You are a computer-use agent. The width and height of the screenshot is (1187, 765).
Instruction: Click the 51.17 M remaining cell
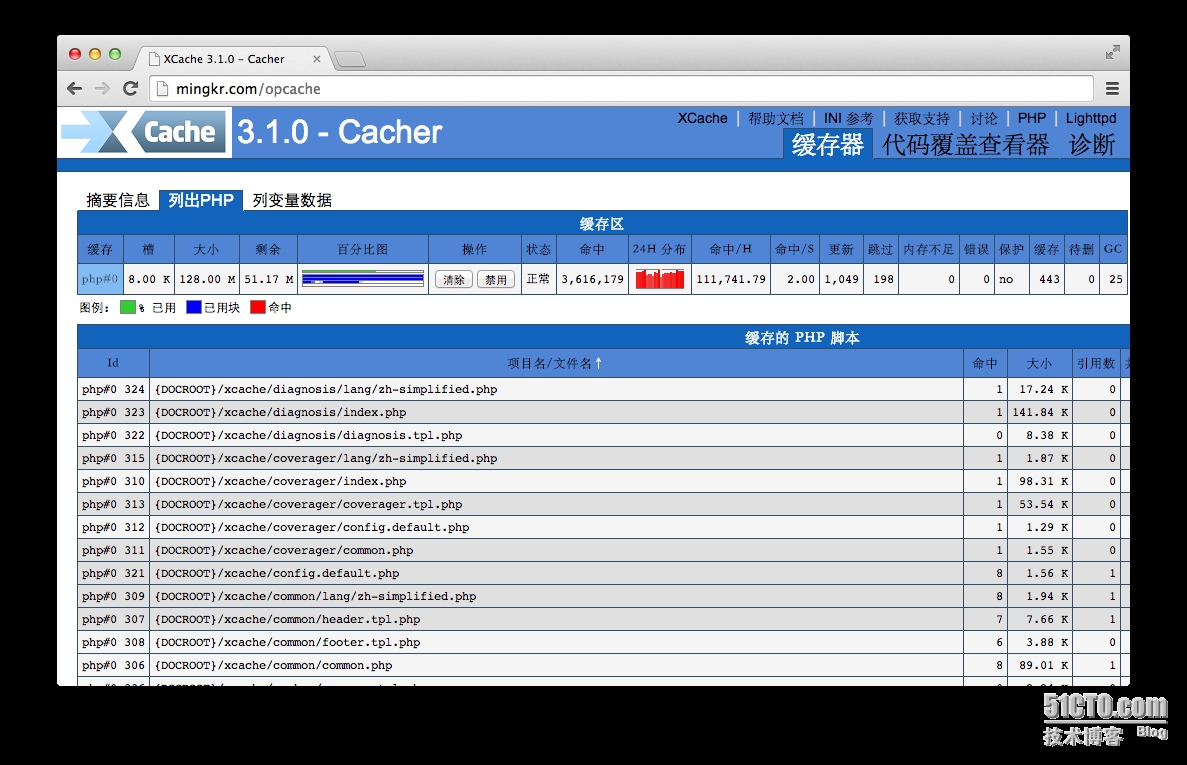tap(268, 279)
